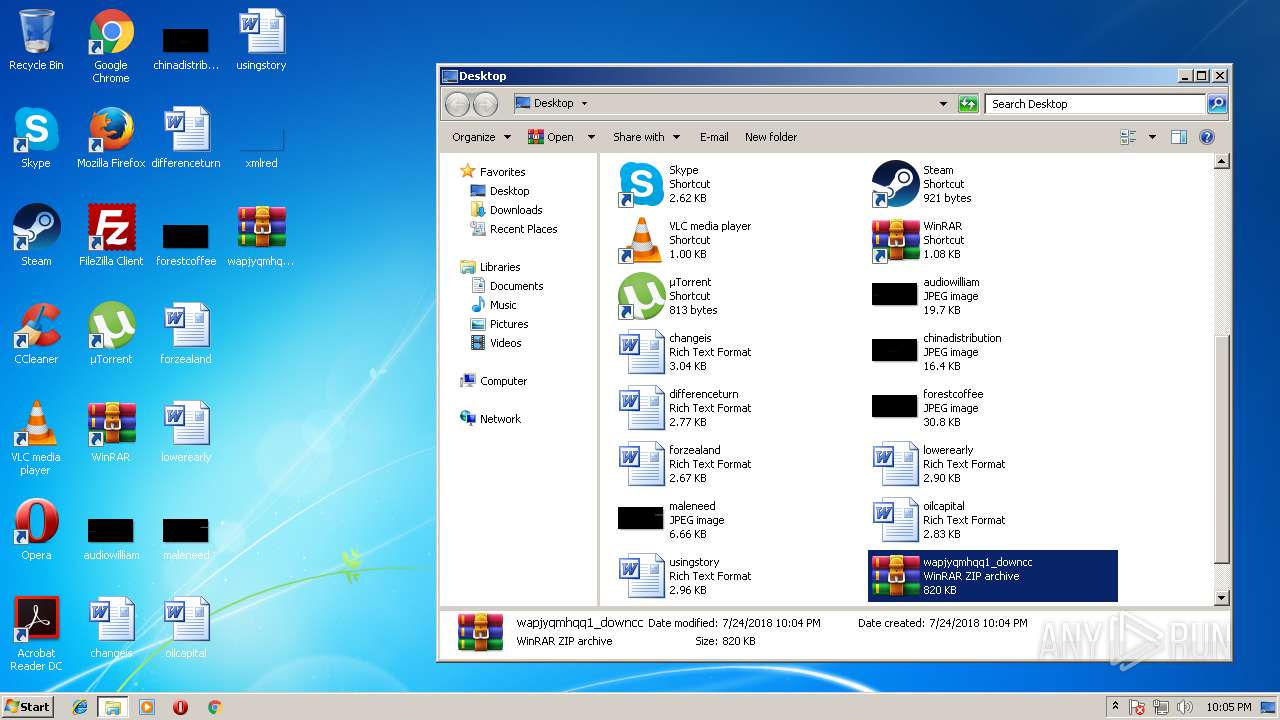Open the view options dropdown arrow
1280x720 pixels.
pyautogui.click(x=1152, y=137)
